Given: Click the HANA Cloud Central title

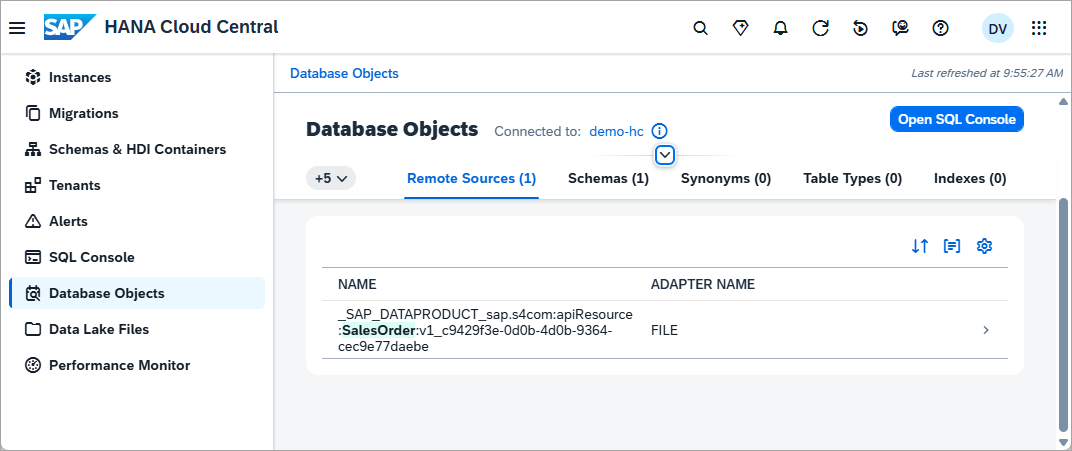Looking at the screenshot, I should pos(191,27).
